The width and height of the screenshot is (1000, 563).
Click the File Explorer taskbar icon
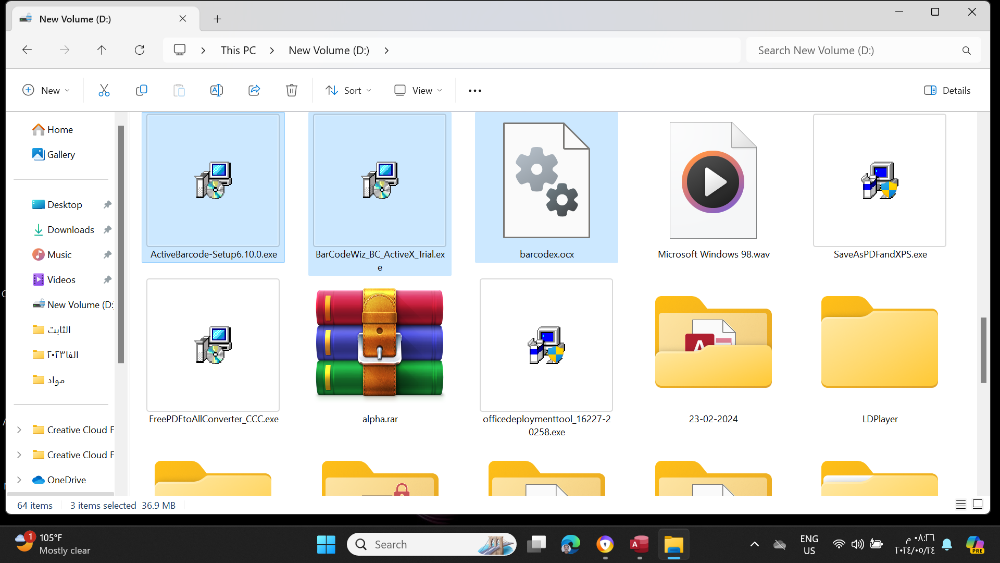(673, 545)
